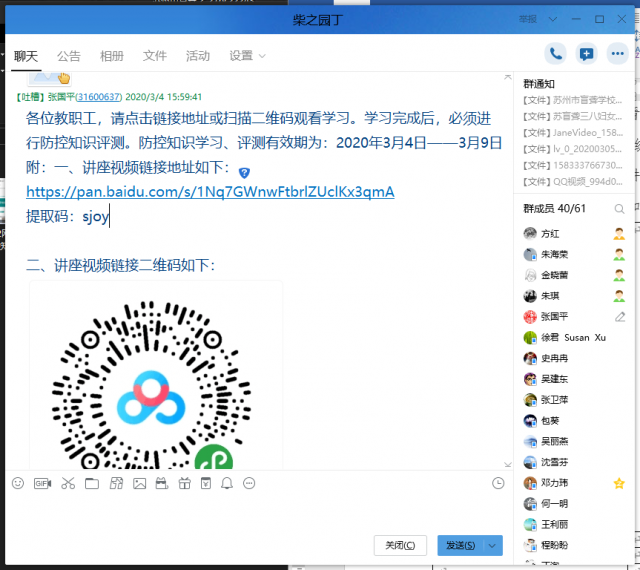Open file notice 苏州市盲聋学校...
Viewport: 640px width, 570px height.
click(572, 100)
